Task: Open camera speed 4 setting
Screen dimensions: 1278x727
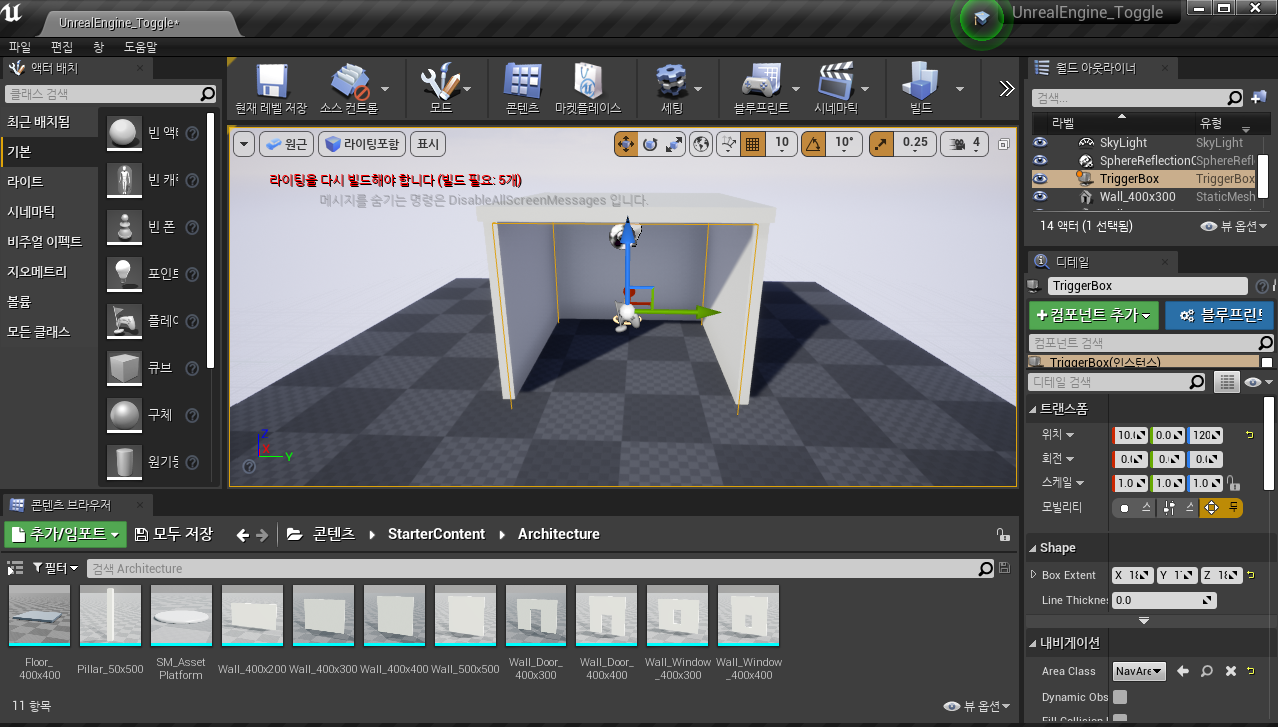Action: coord(966,144)
